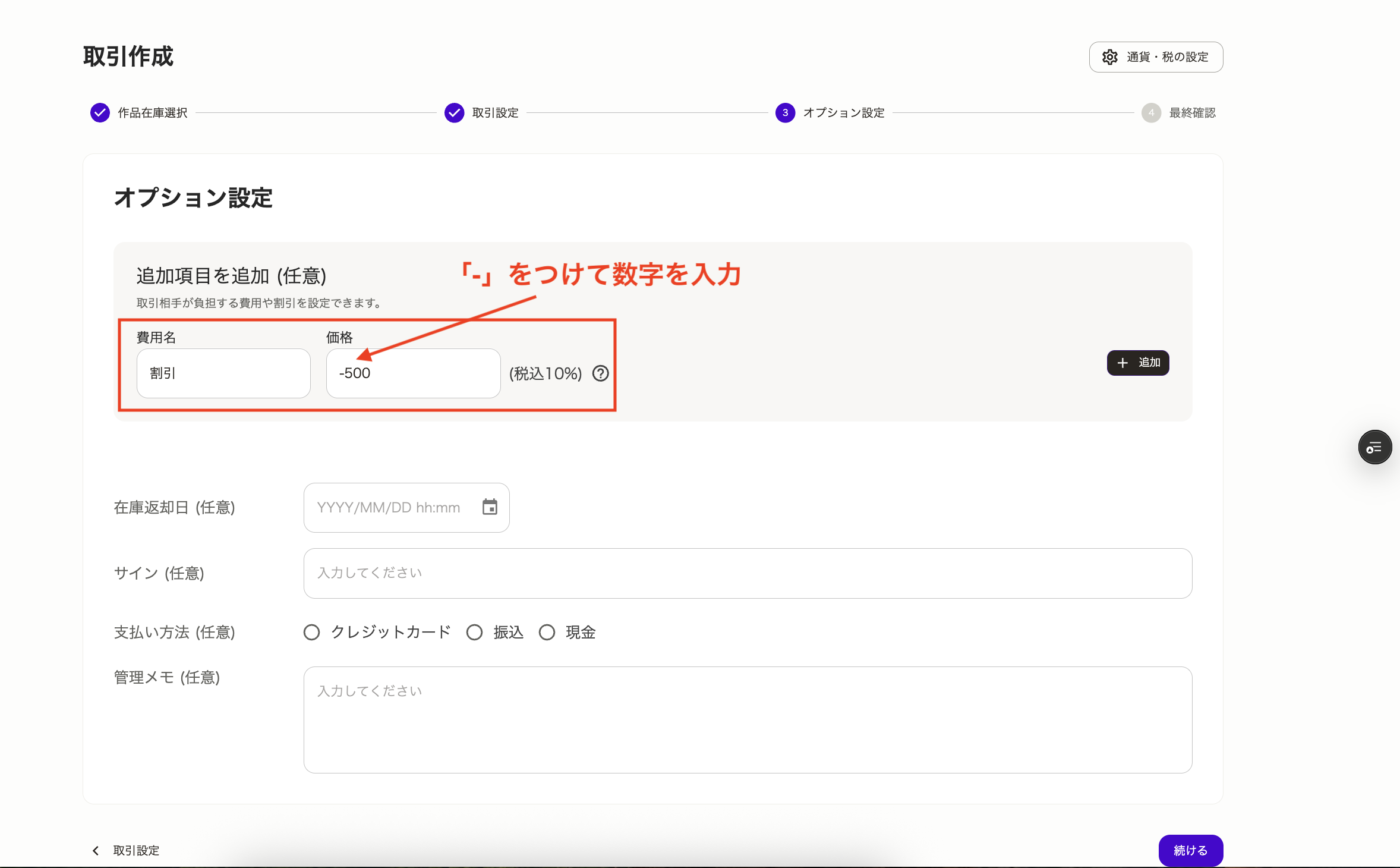Click the back chevron beside 取引設定
The height and width of the screenshot is (868, 1400).
tap(96, 851)
